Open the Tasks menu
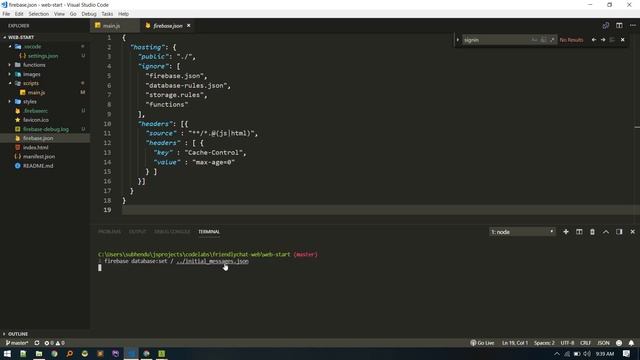Viewport: 640px width, 360px height. click(107, 14)
